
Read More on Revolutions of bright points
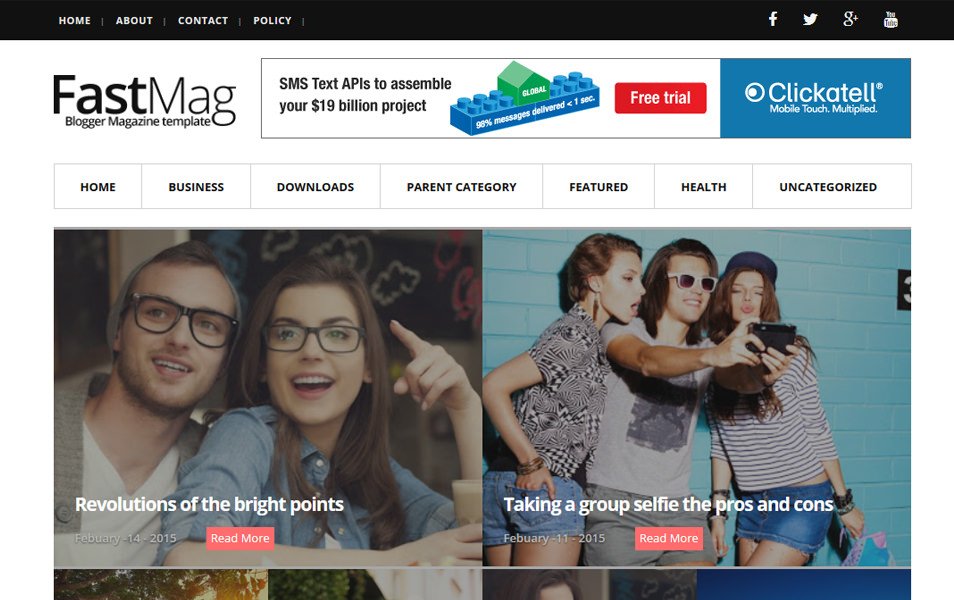point(240,538)
